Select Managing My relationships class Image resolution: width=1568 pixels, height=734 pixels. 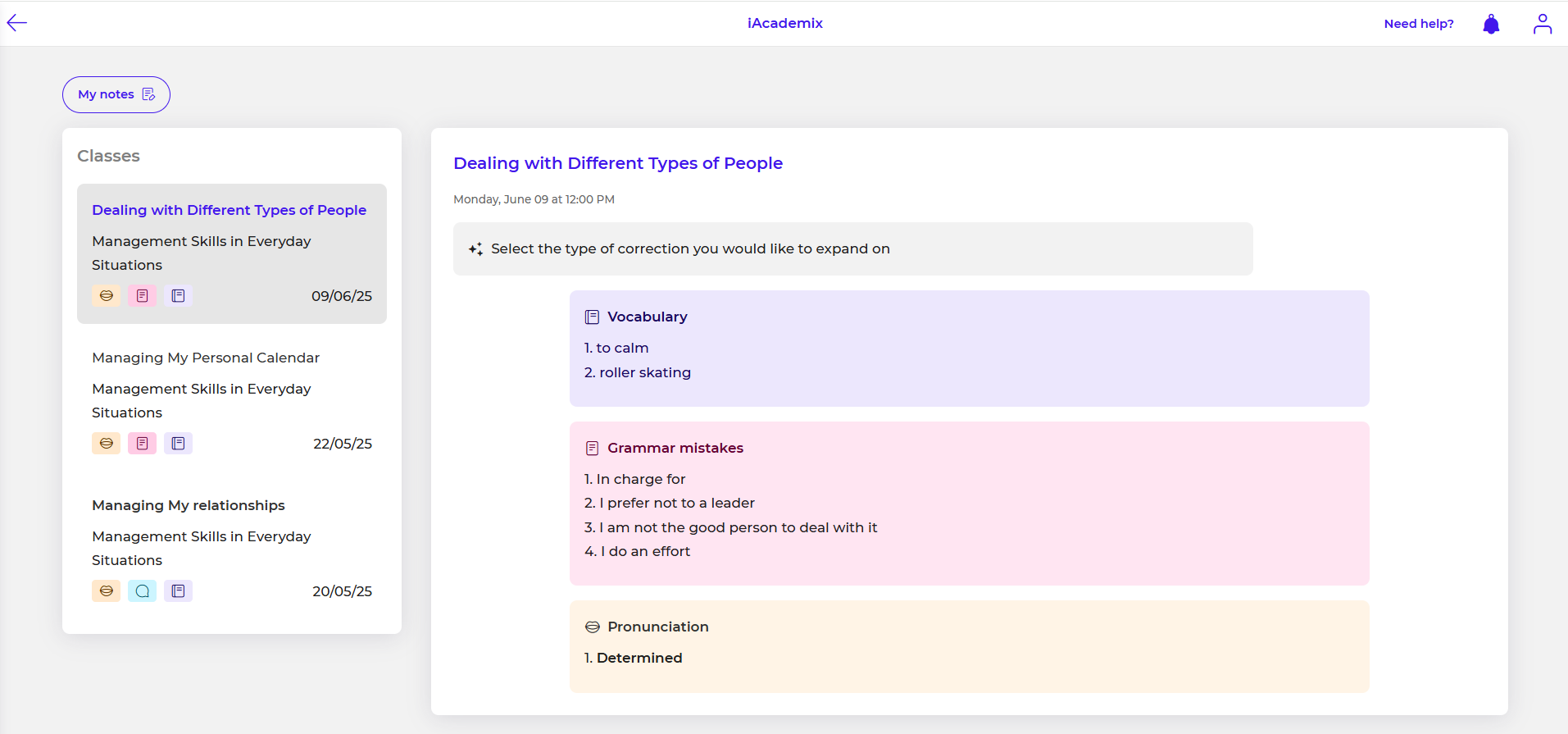pos(189,505)
